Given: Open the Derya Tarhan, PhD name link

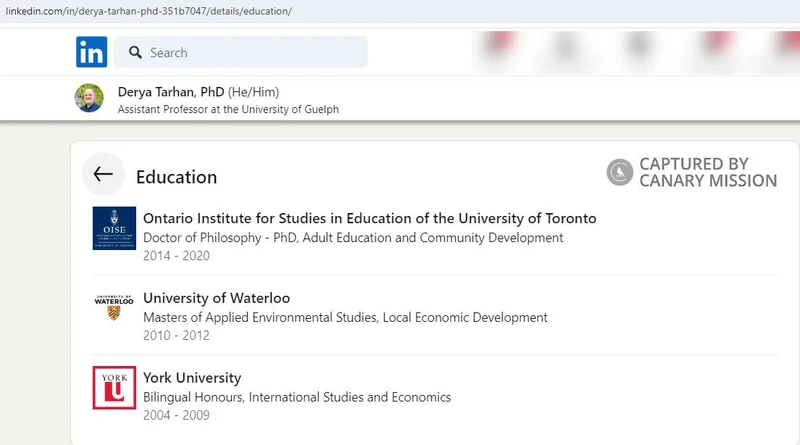Looking at the screenshot, I should tap(171, 92).
